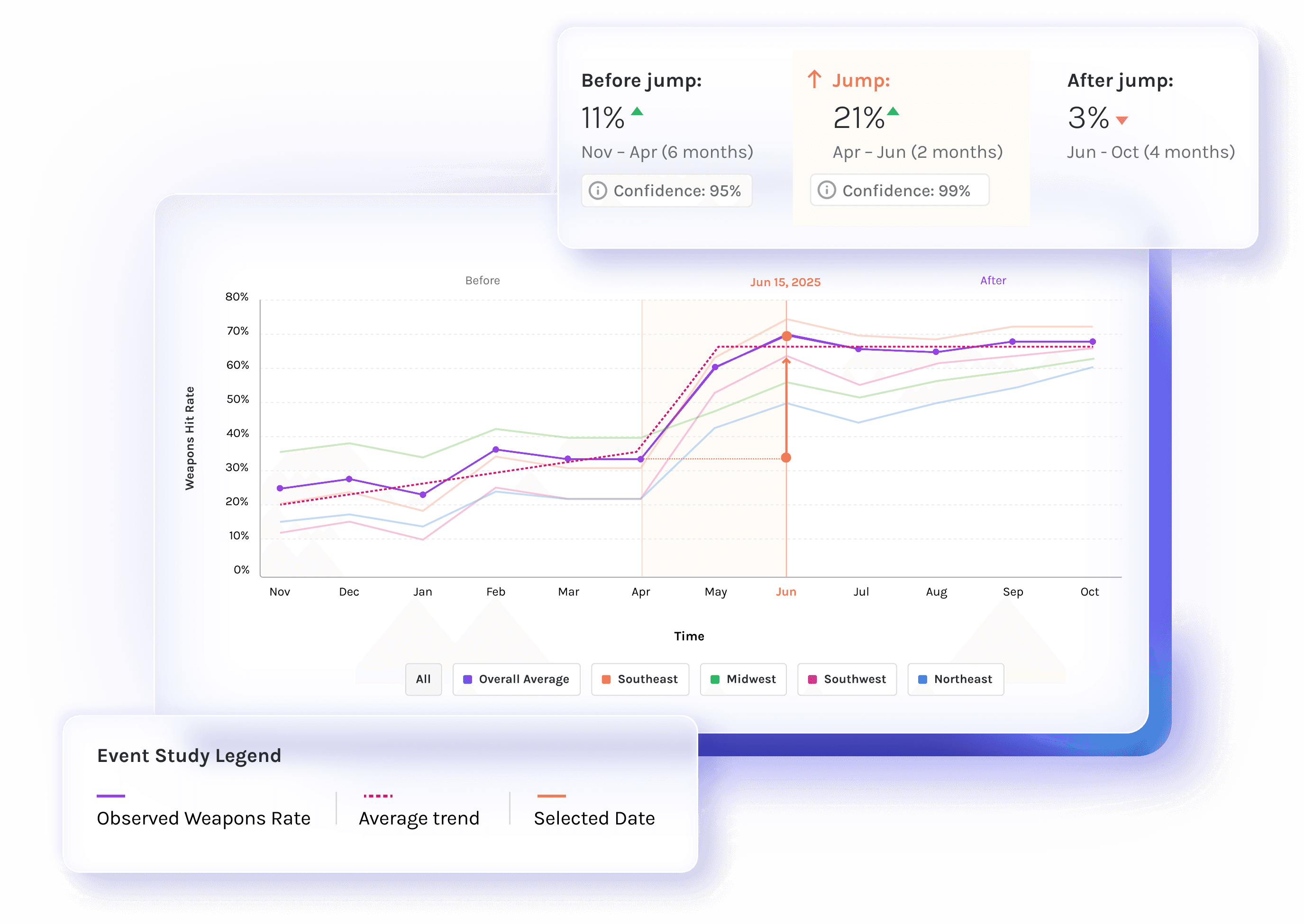Click info icon beside Confidence: 99%
This screenshot has width=1304, height=924.
(x=827, y=190)
